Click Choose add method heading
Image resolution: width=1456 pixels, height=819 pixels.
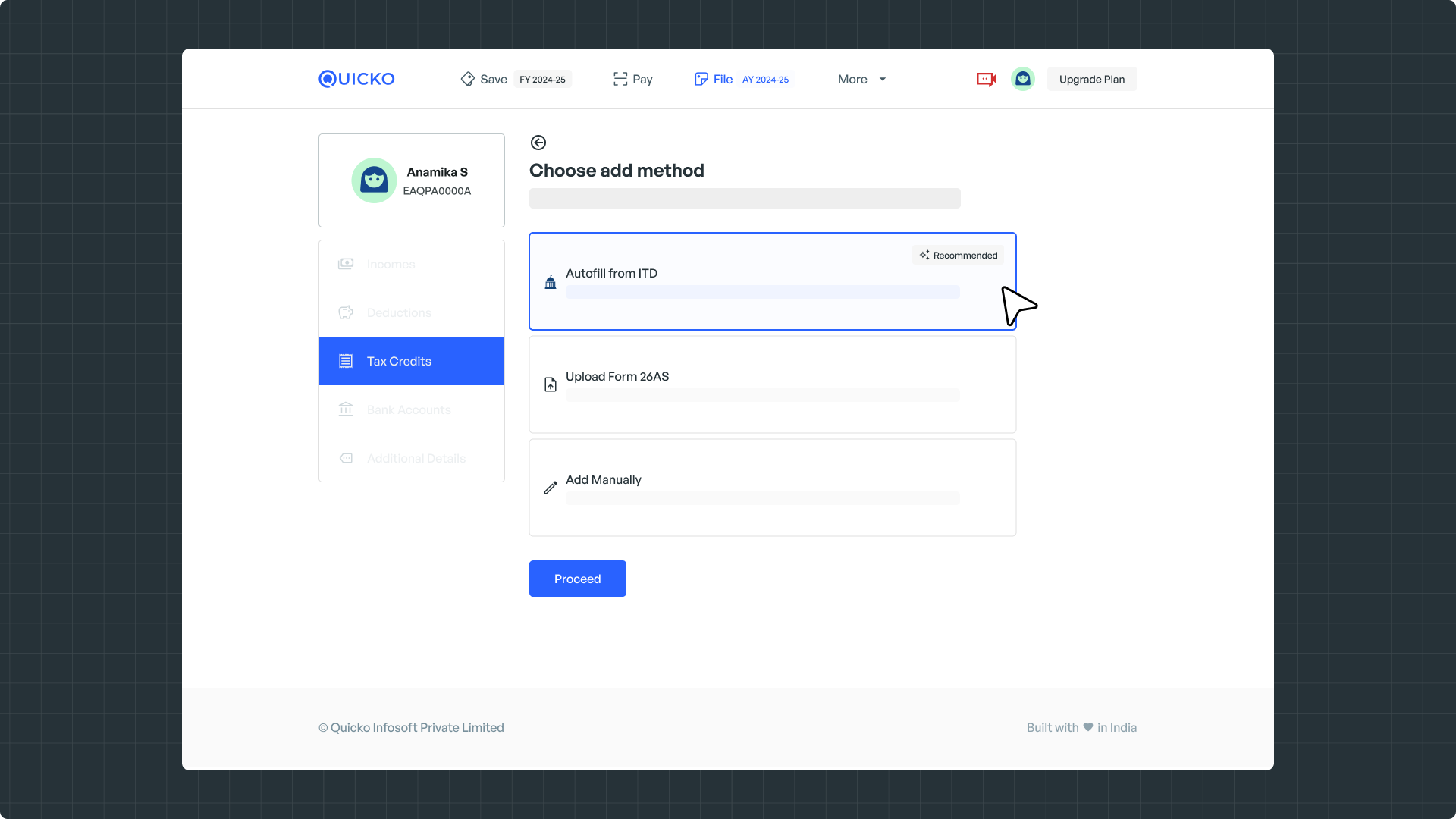click(x=617, y=171)
